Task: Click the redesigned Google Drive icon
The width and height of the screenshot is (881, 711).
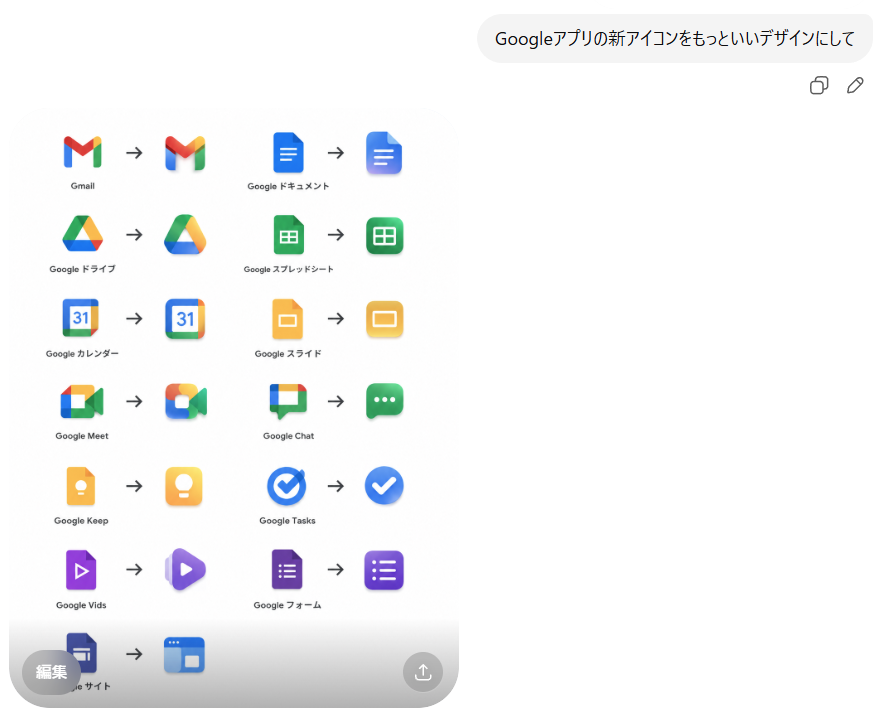Action: click(185, 234)
